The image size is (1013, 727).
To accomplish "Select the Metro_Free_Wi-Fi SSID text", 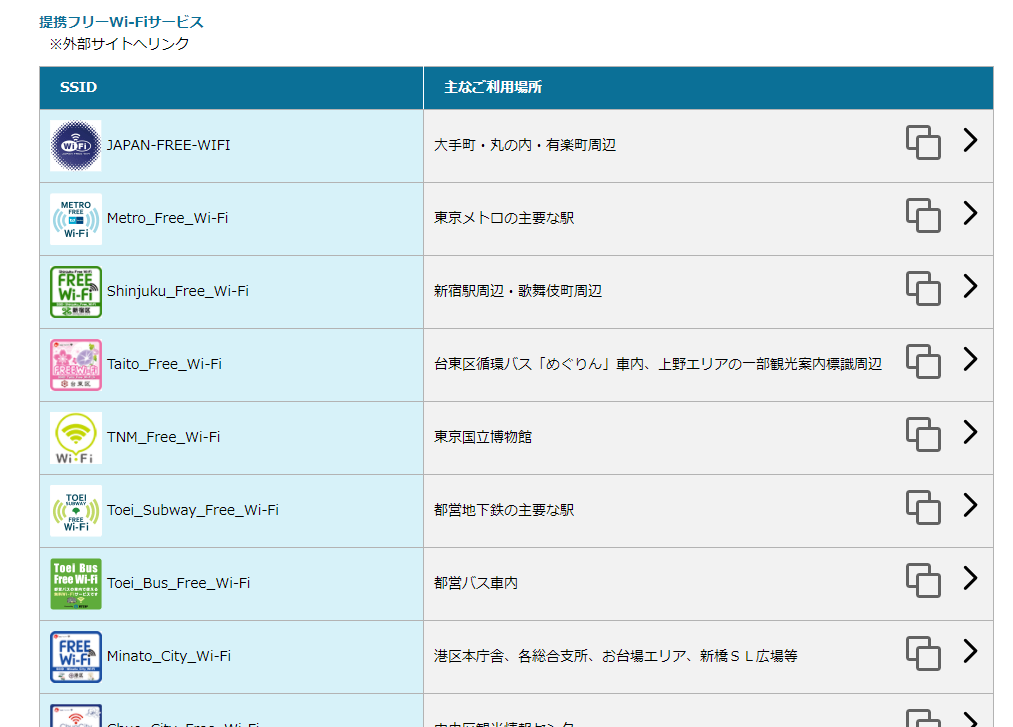I will pos(167,218).
